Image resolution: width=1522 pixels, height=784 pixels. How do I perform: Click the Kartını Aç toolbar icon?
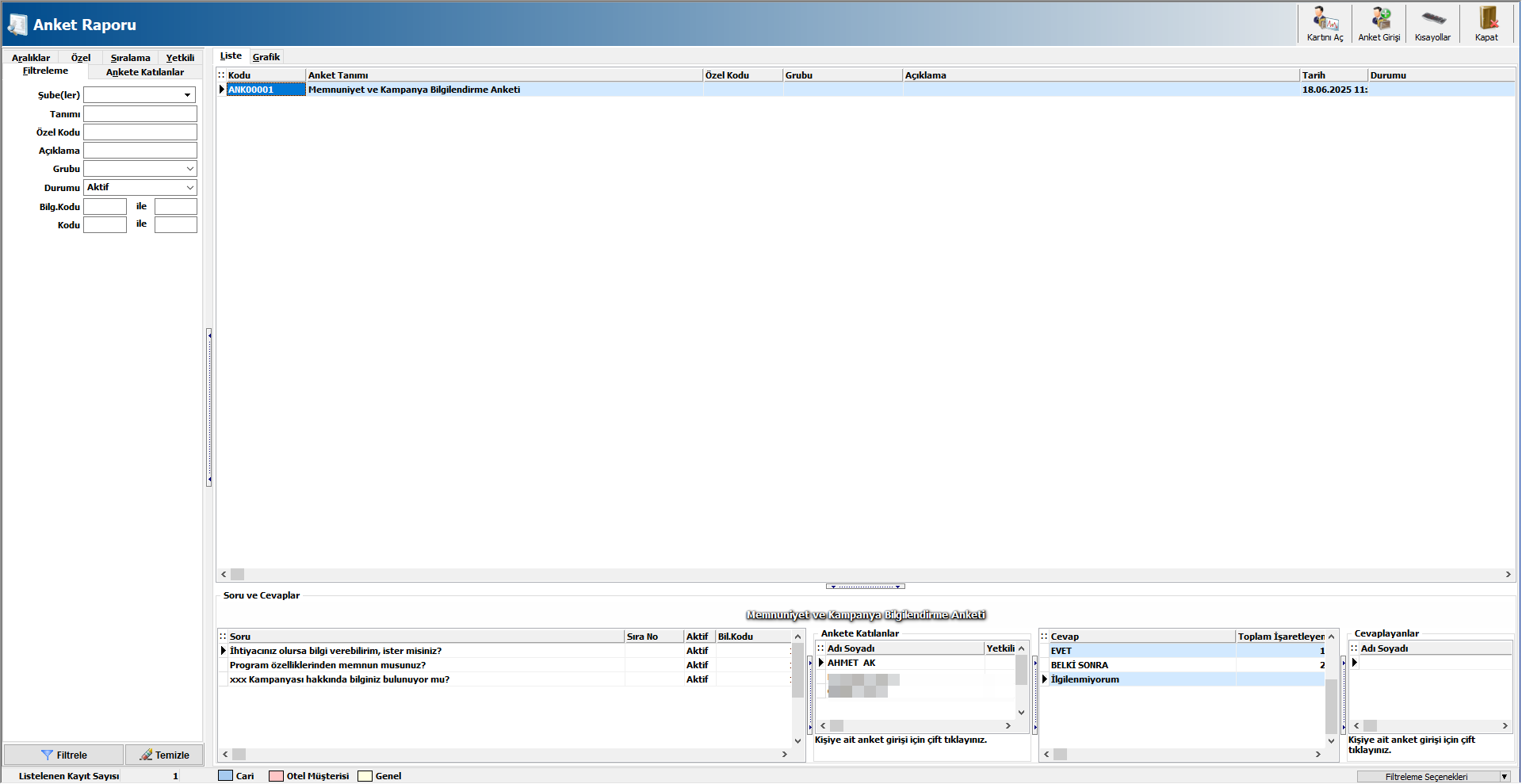(1325, 19)
